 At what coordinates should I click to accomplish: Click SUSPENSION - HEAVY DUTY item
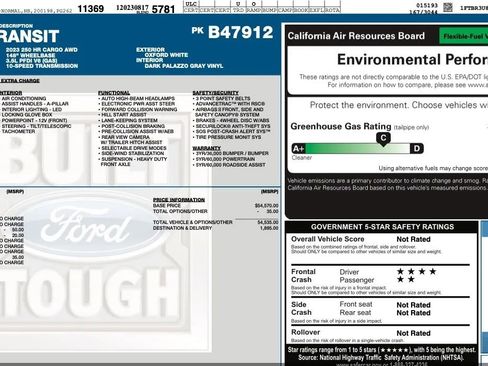134,159
